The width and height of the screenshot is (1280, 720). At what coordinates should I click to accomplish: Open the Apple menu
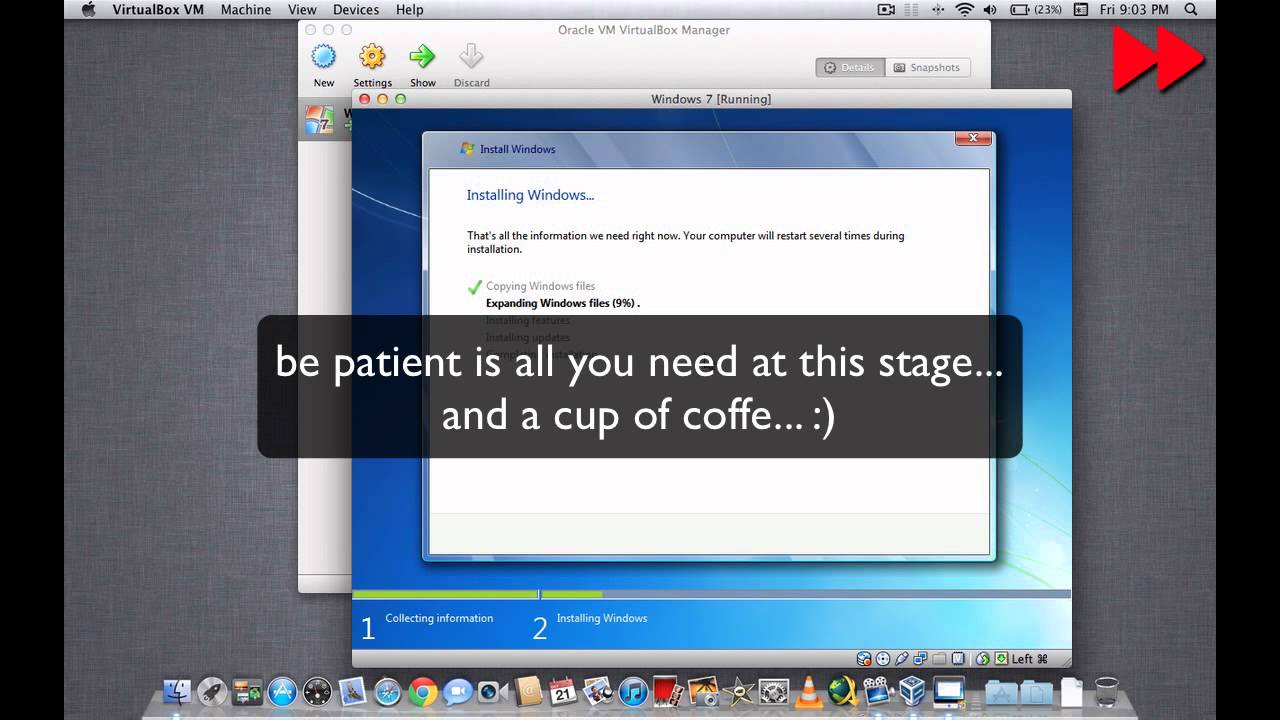point(88,10)
